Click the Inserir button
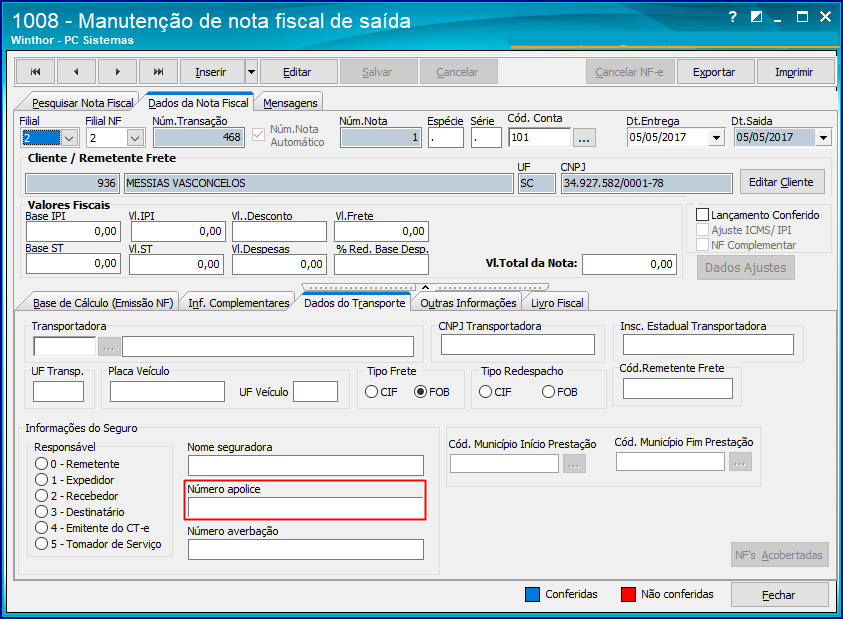843x619 pixels. pos(211,72)
